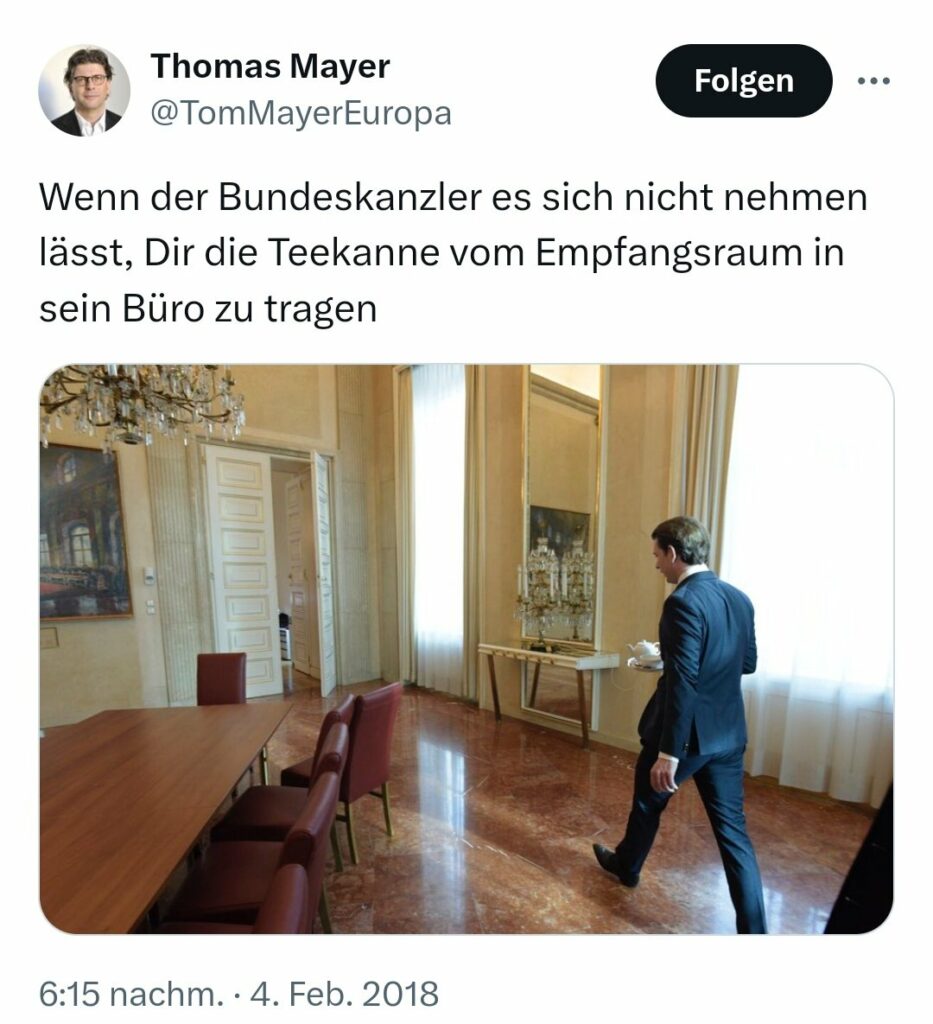Click the Thomas Mayer display name
Screen dimensions: 933x1024
270,67
